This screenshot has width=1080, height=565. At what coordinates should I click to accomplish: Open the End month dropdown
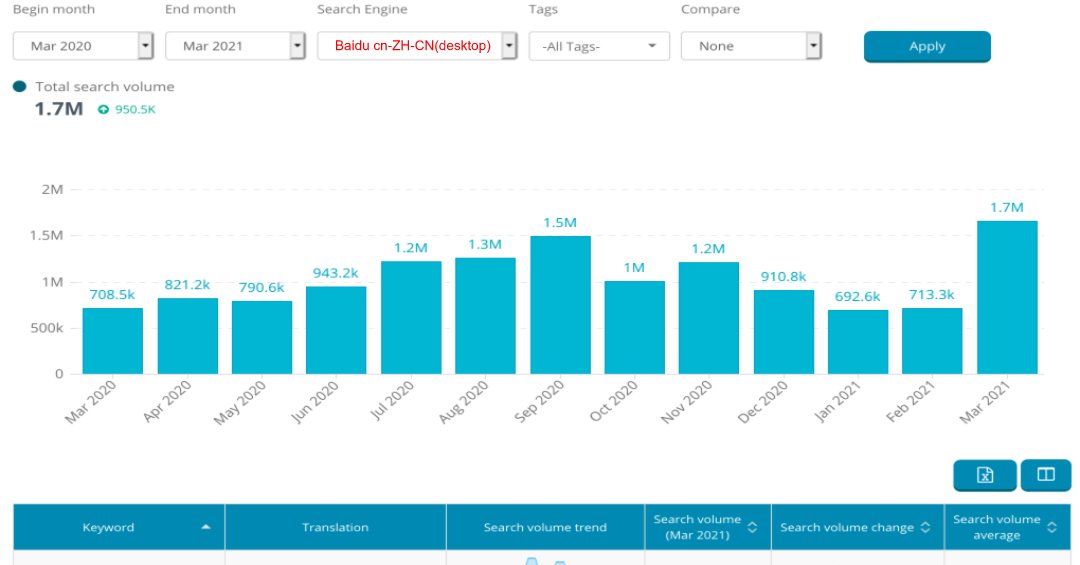297,46
